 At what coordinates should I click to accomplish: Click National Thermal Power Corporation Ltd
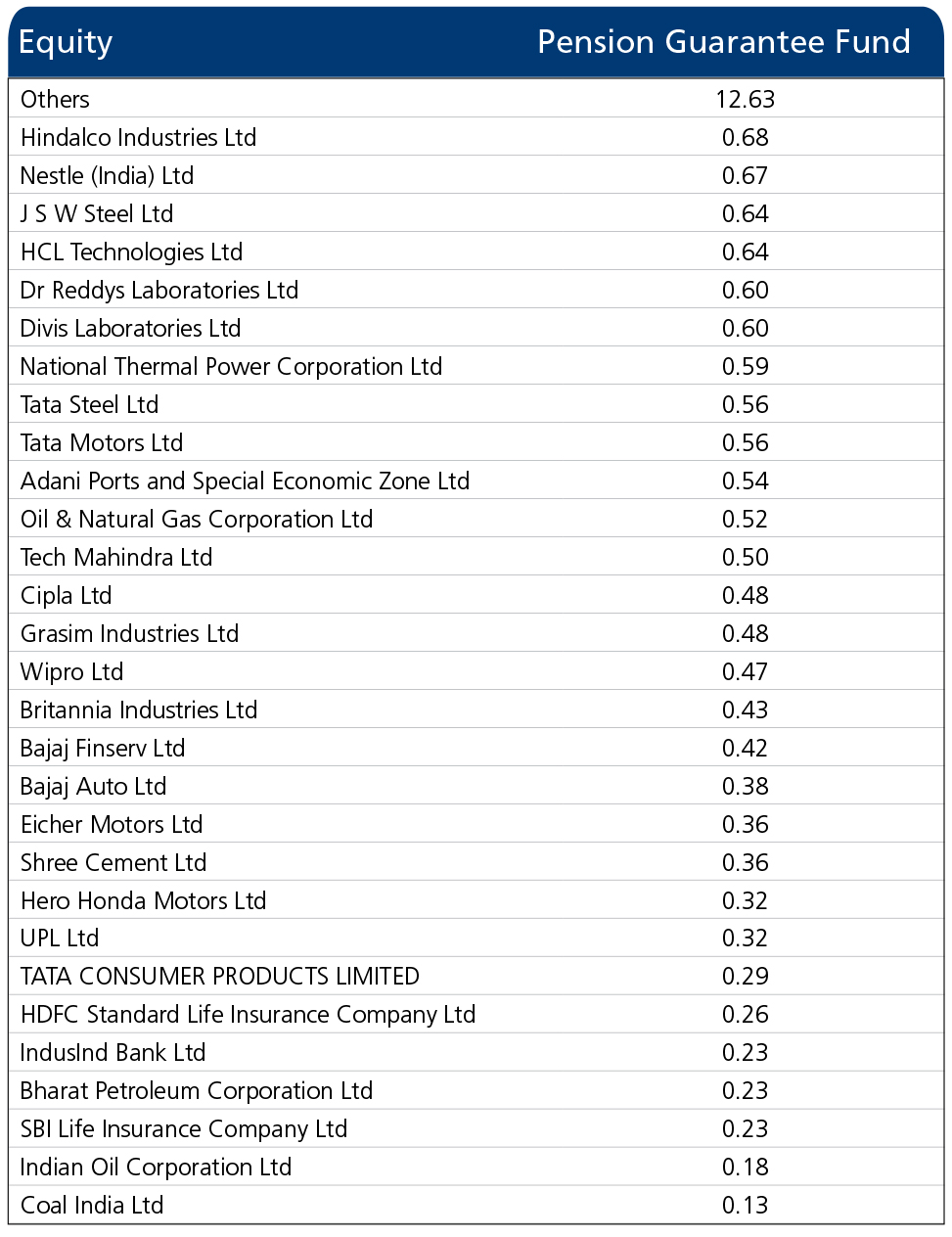(x=231, y=366)
